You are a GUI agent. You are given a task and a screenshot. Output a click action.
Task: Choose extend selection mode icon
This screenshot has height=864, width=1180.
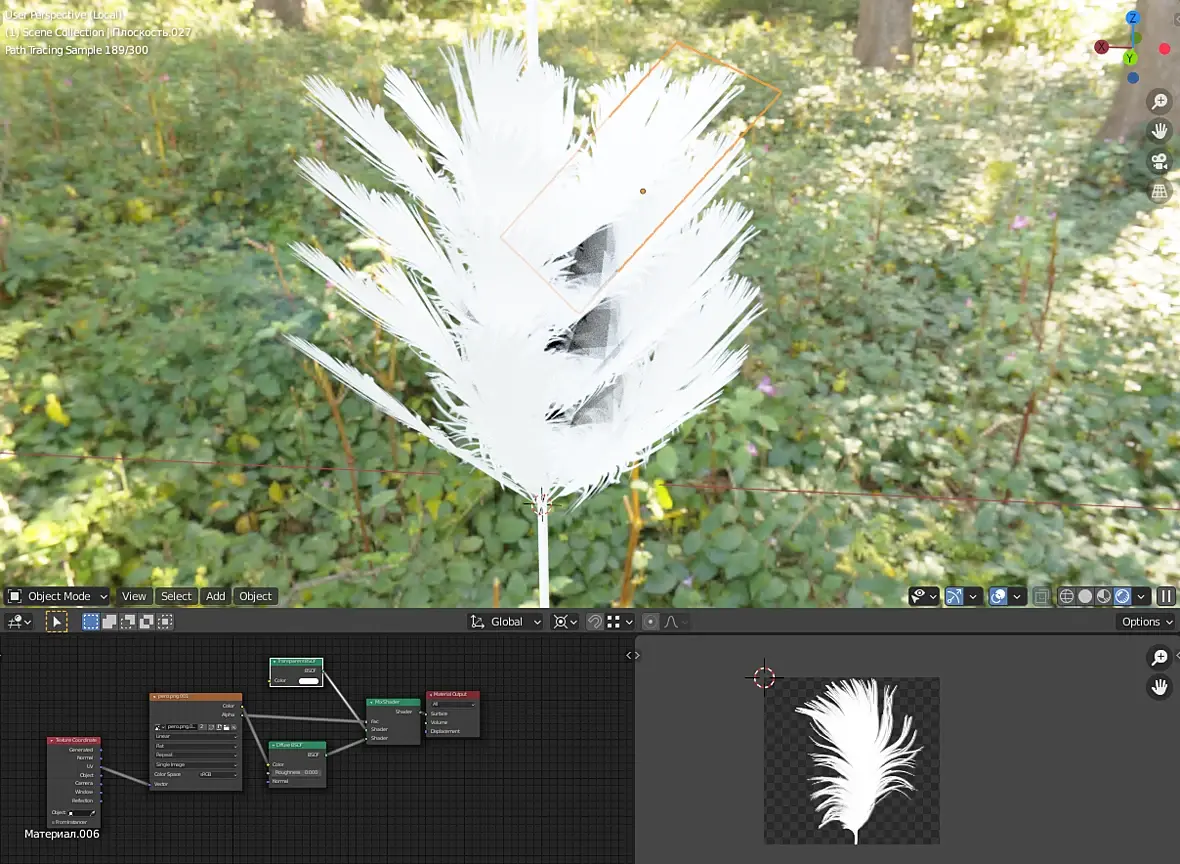pos(109,622)
